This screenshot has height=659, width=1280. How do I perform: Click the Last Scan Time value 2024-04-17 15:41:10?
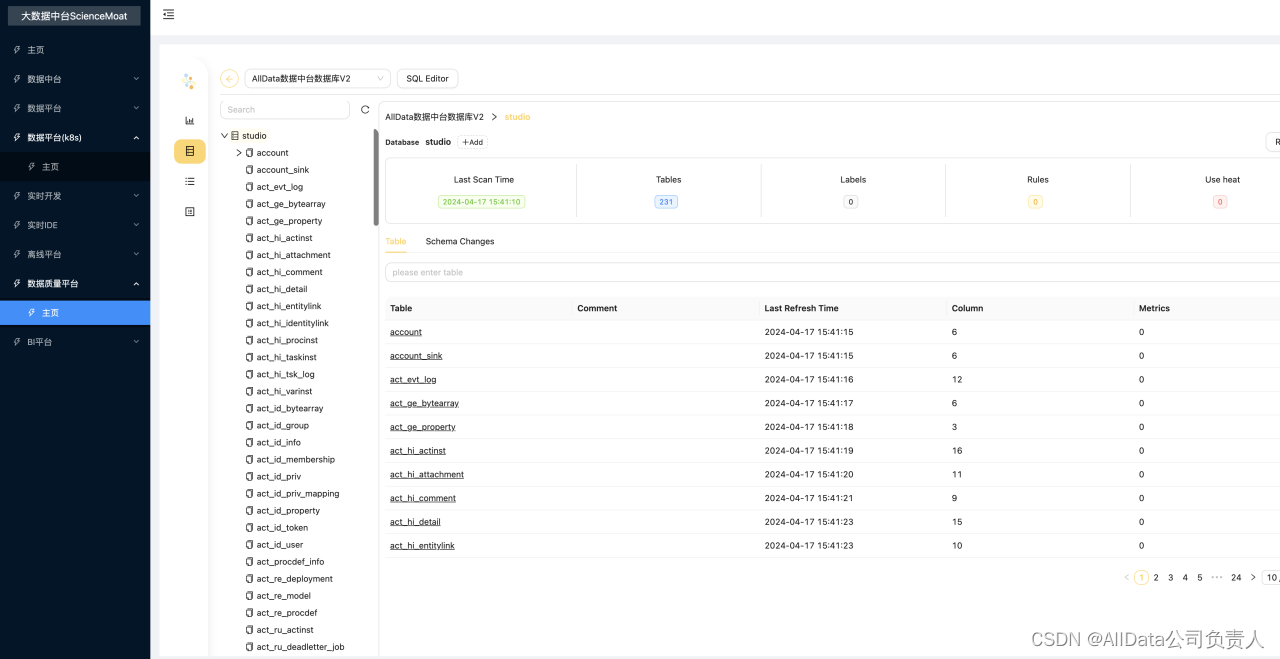point(482,202)
